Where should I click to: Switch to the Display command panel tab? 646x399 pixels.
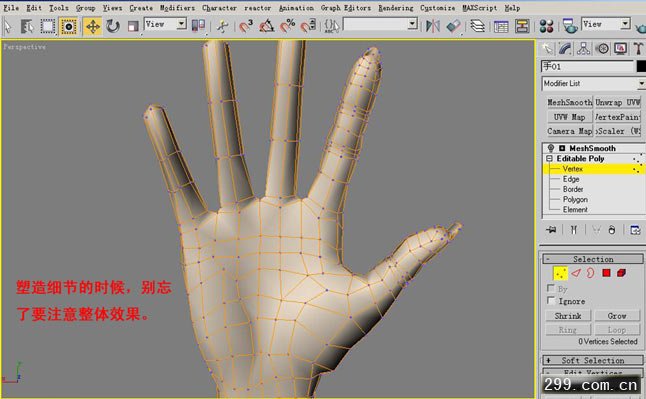[620, 49]
